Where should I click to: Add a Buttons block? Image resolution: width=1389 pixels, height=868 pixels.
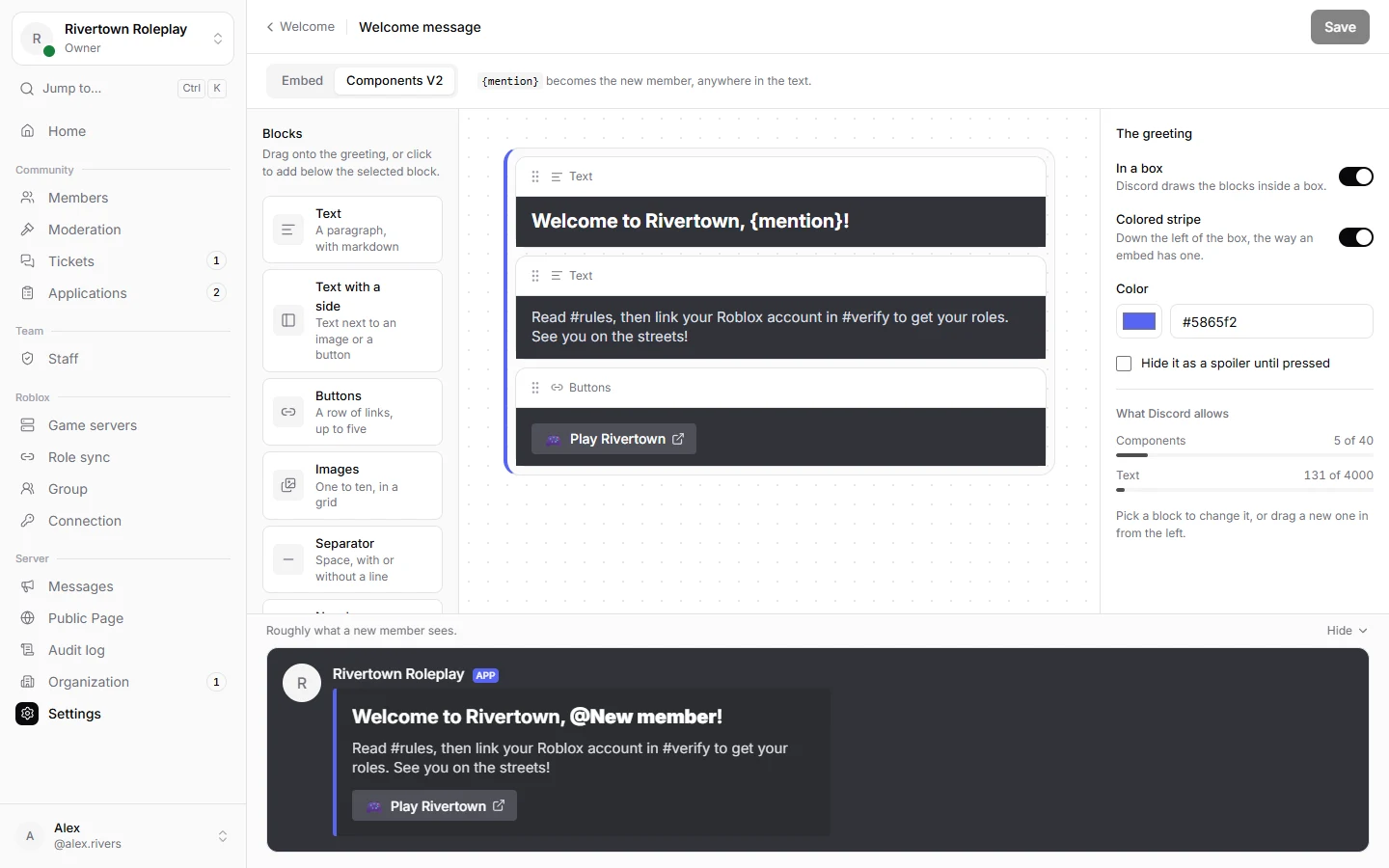(x=352, y=412)
